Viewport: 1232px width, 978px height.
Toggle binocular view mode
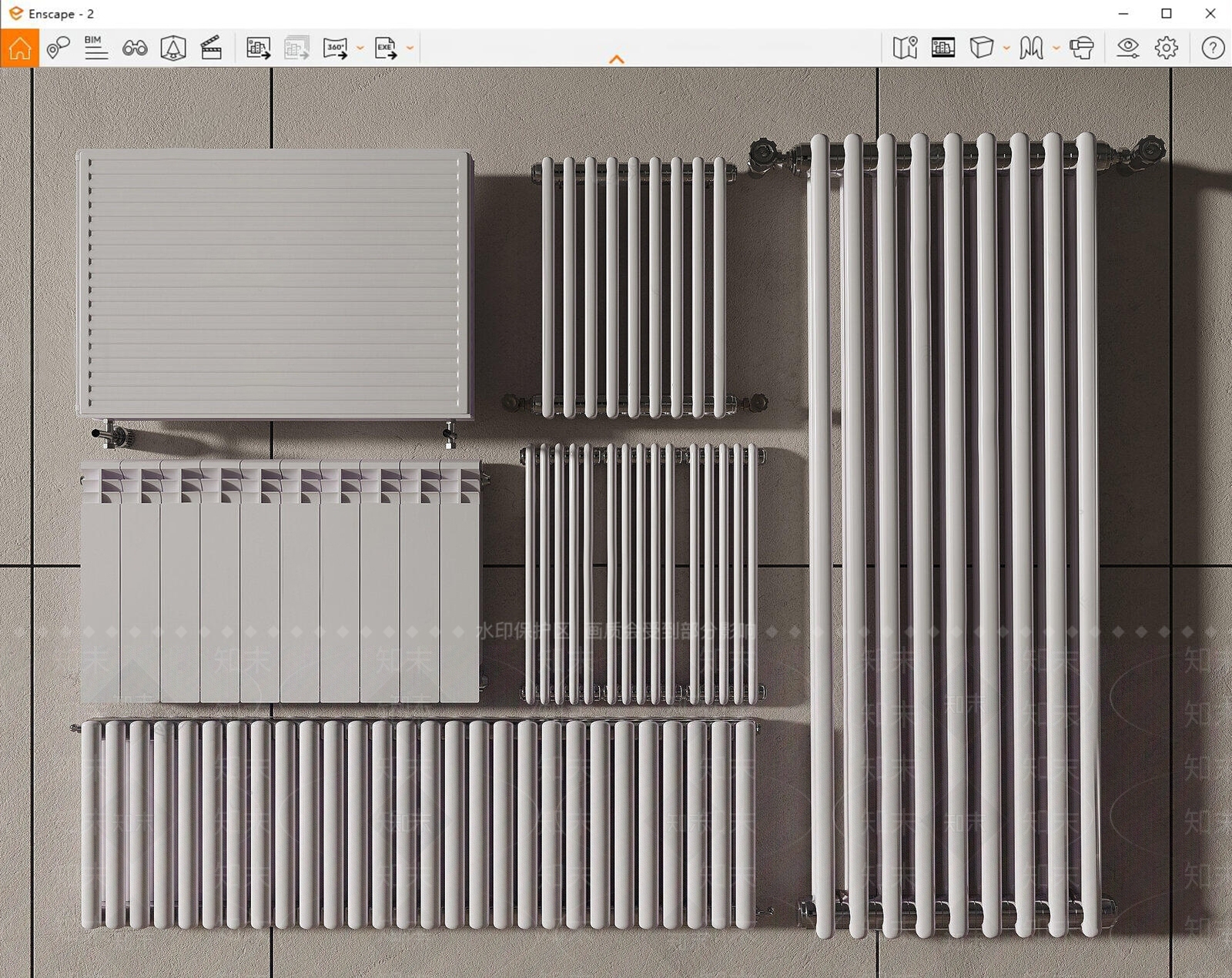click(x=135, y=48)
